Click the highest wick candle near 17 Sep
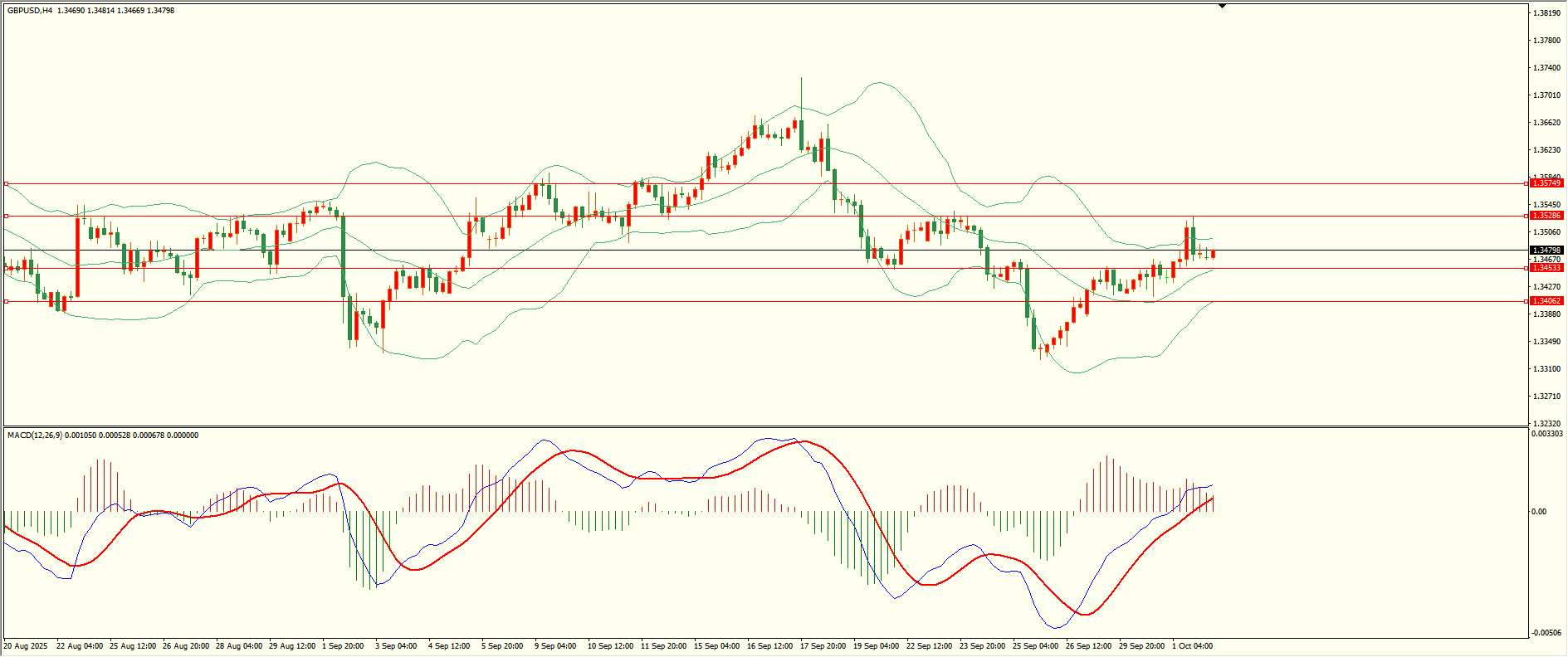 coord(801,124)
